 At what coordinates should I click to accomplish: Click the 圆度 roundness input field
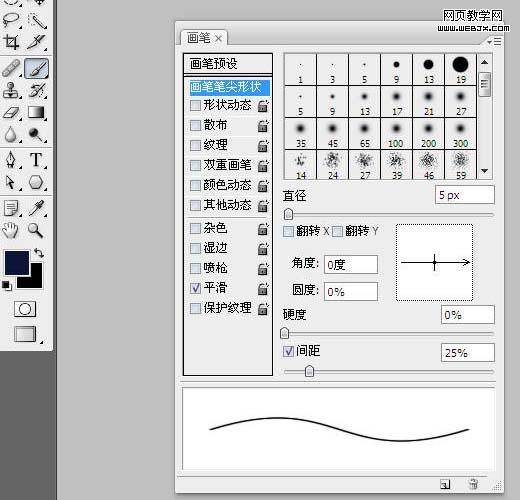click(351, 292)
